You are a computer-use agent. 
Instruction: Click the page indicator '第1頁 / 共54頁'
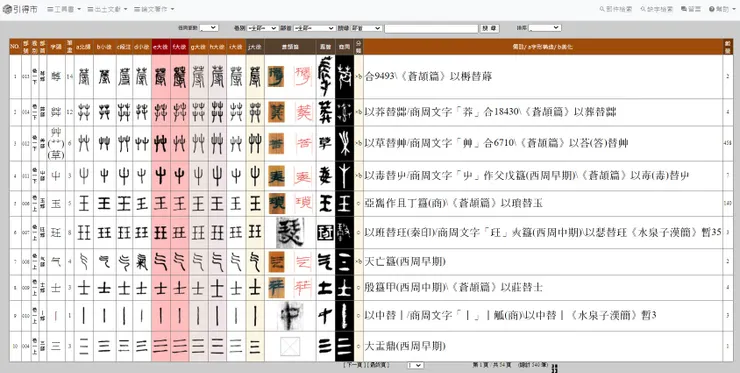click(492, 365)
